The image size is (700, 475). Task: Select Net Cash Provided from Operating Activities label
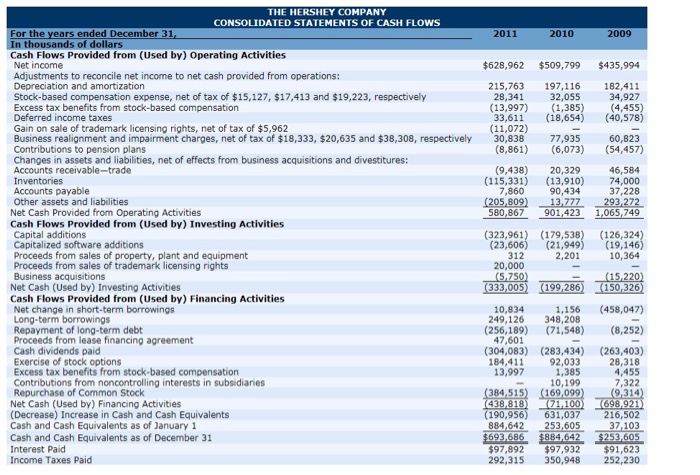click(105, 213)
